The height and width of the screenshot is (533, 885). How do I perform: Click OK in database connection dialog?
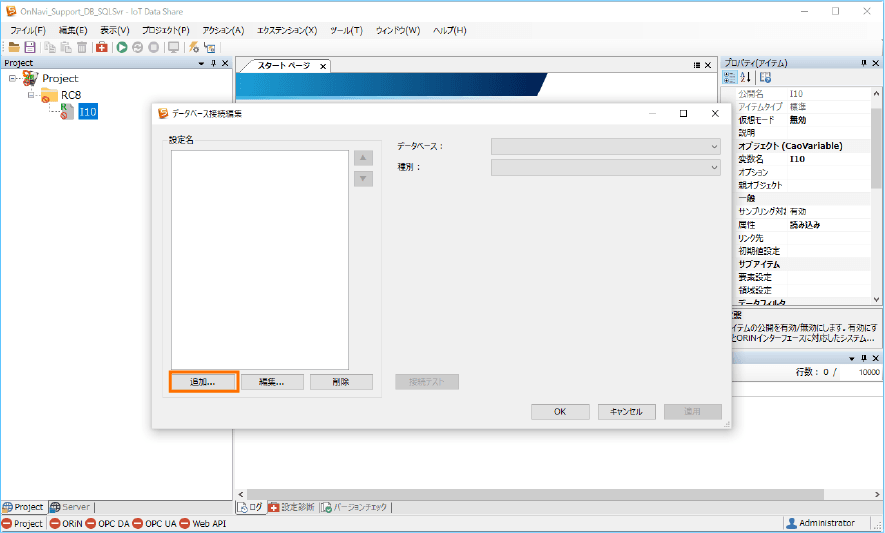coord(560,412)
